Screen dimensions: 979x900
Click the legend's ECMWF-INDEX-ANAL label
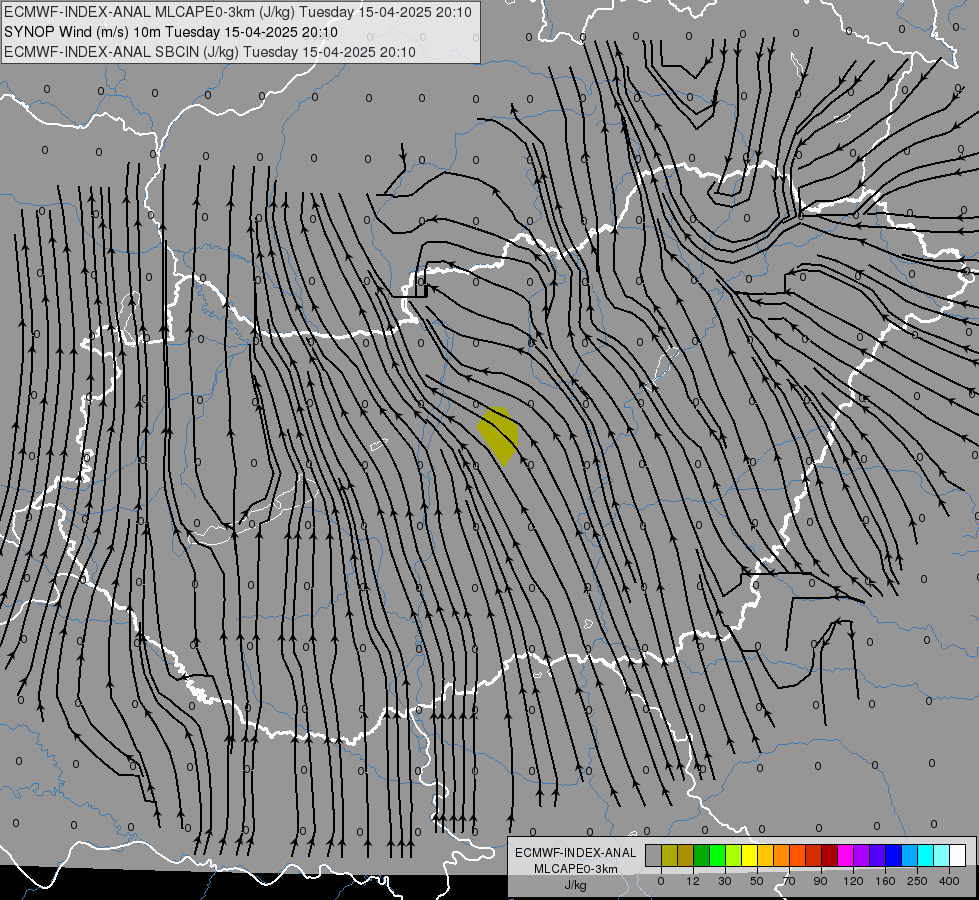coord(575,853)
